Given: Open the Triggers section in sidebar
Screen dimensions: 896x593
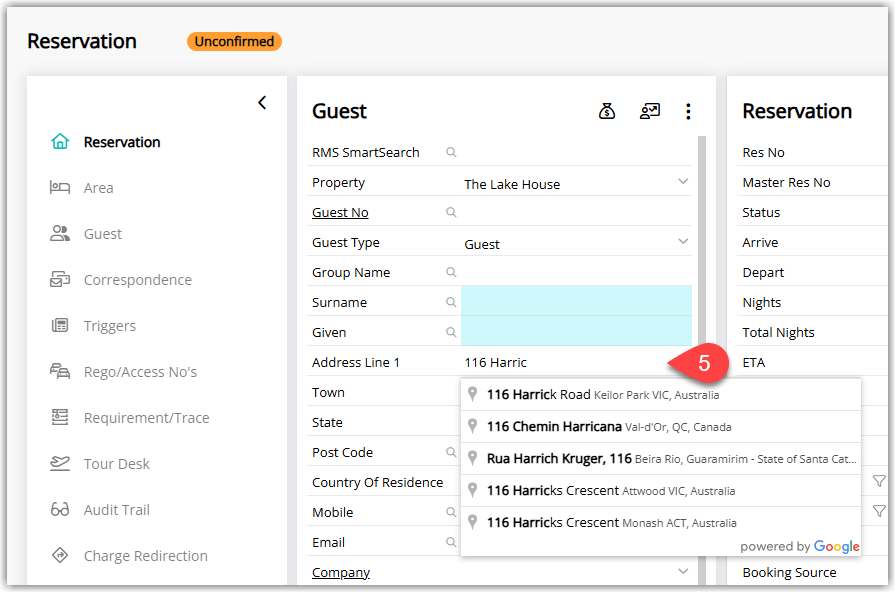Looking at the screenshot, I should [110, 326].
